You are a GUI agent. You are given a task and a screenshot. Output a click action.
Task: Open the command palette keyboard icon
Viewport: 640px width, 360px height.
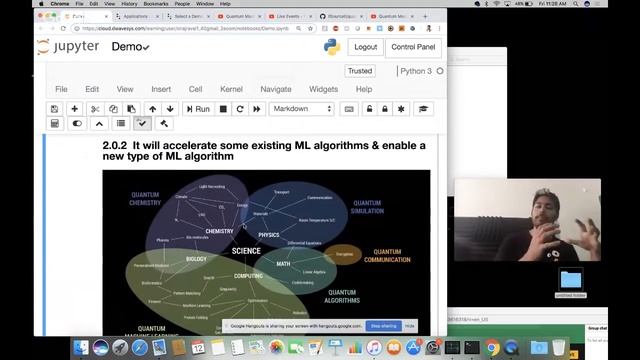coord(349,109)
